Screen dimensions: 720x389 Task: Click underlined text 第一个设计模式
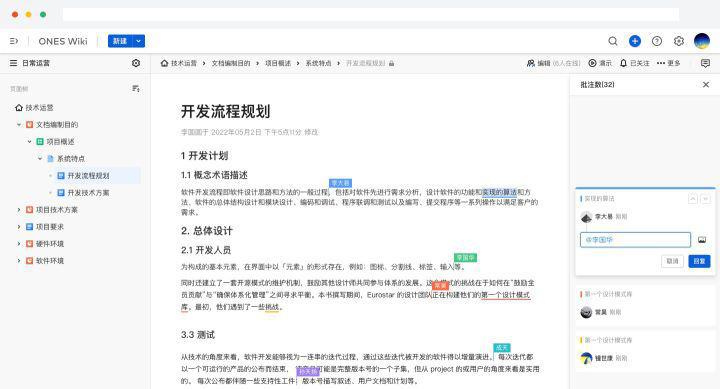tap(506, 295)
